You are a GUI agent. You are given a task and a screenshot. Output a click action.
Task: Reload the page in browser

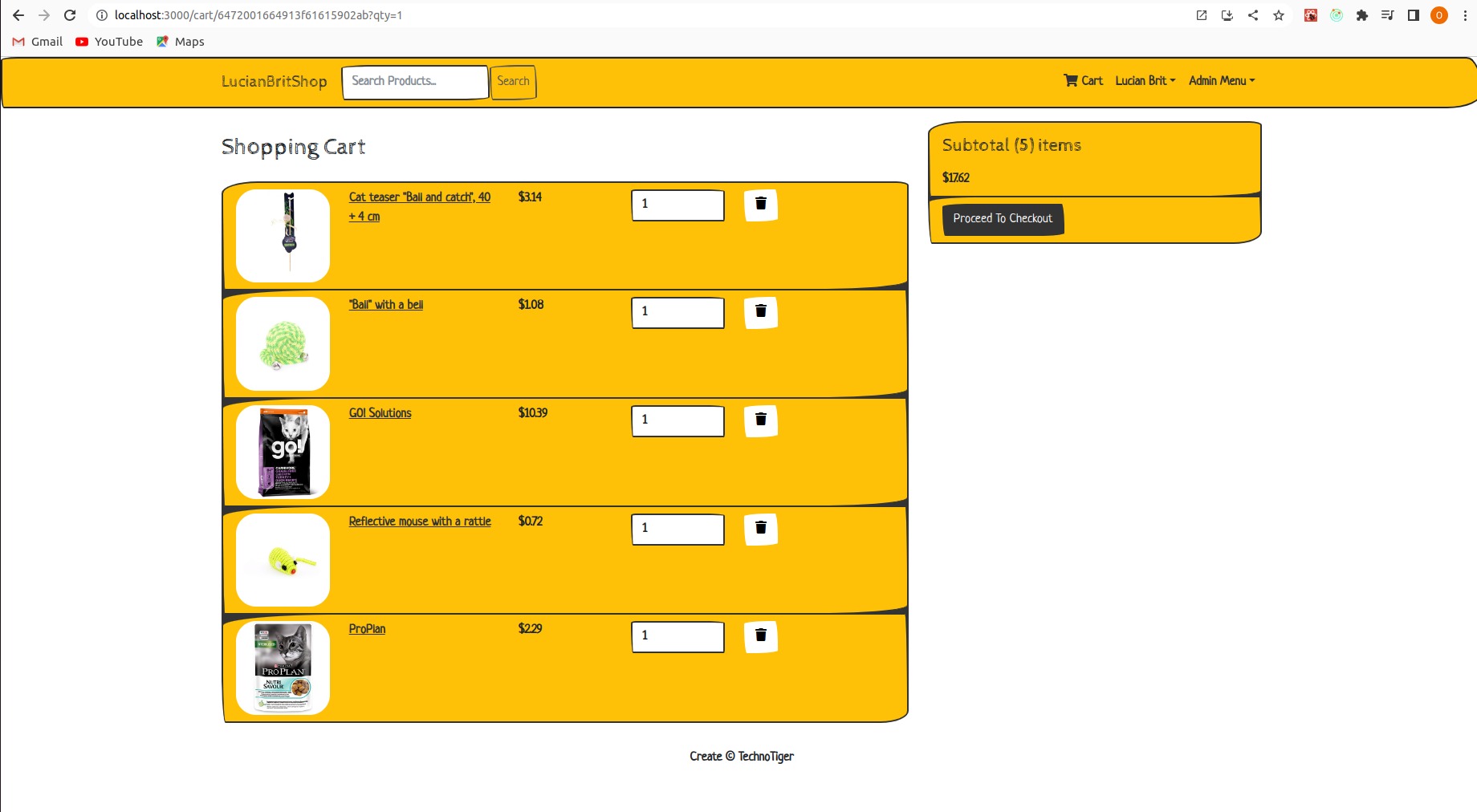tap(70, 15)
